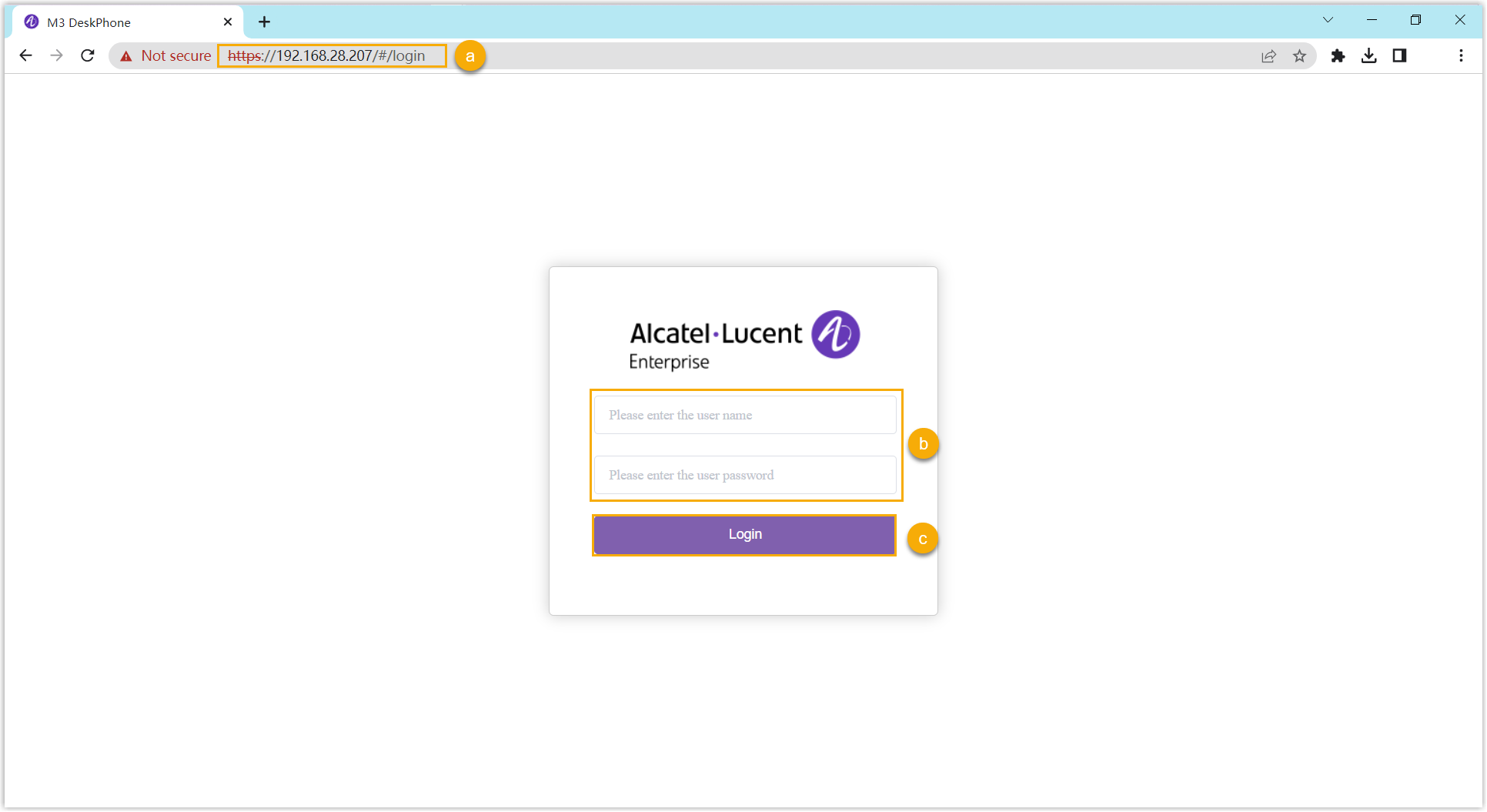Close the M3 DeskPhone tab
This screenshot has width=1487, height=812.
click(x=228, y=22)
